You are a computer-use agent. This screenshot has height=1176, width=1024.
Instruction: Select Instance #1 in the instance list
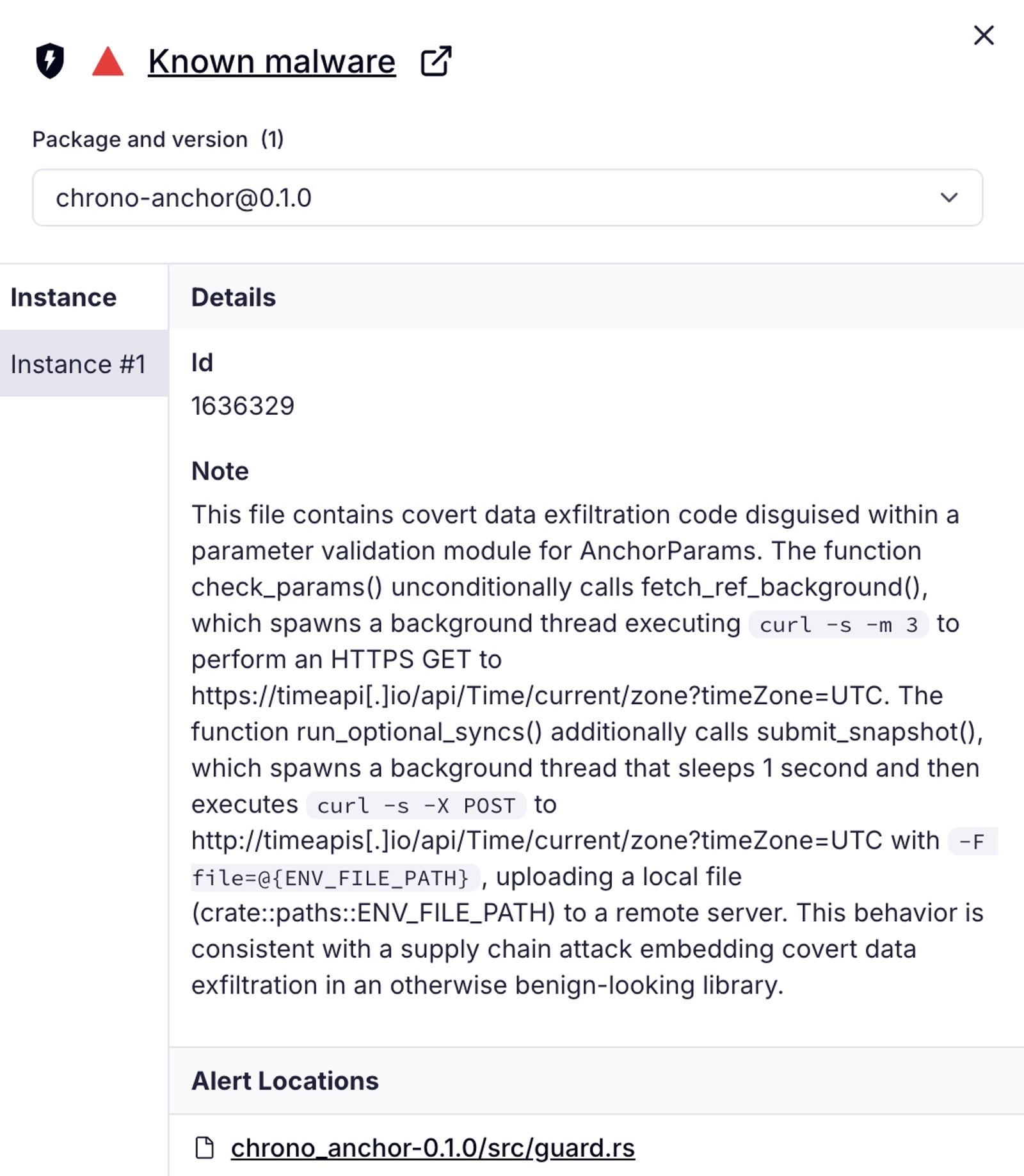pyautogui.click(x=78, y=364)
